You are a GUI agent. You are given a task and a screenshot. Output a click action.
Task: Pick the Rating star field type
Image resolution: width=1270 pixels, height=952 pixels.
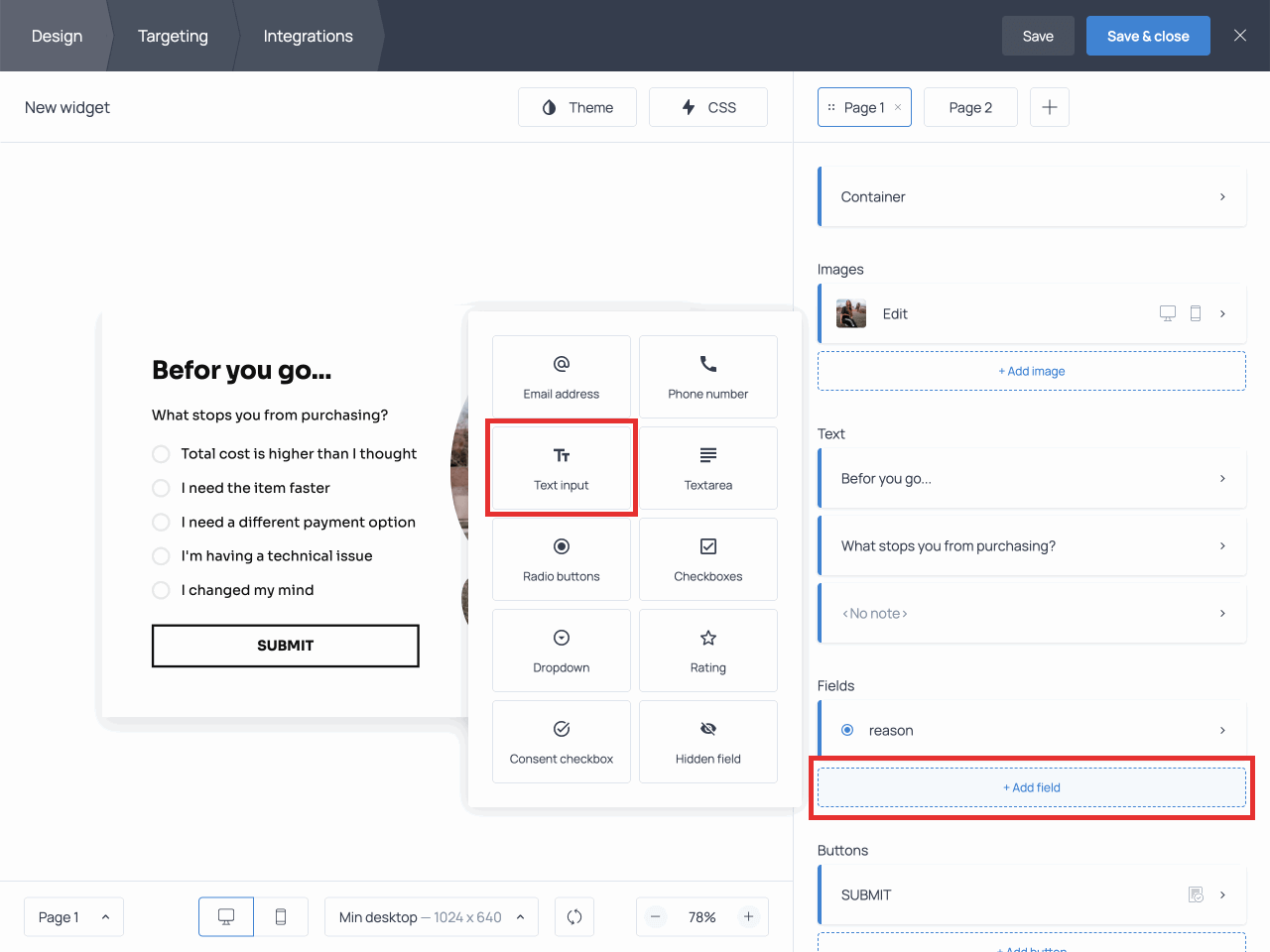[707, 651]
